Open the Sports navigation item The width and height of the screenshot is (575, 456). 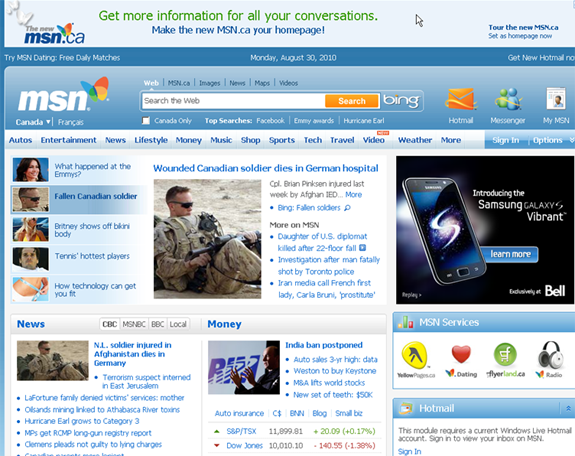[282, 140]
